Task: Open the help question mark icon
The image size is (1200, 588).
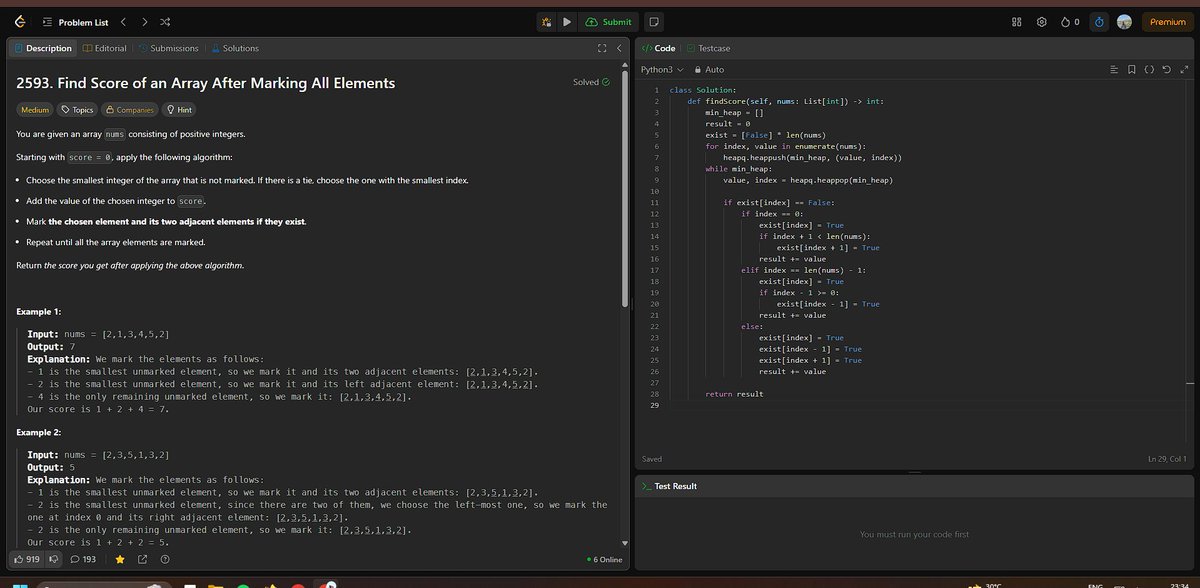Action: click(164, 559)
